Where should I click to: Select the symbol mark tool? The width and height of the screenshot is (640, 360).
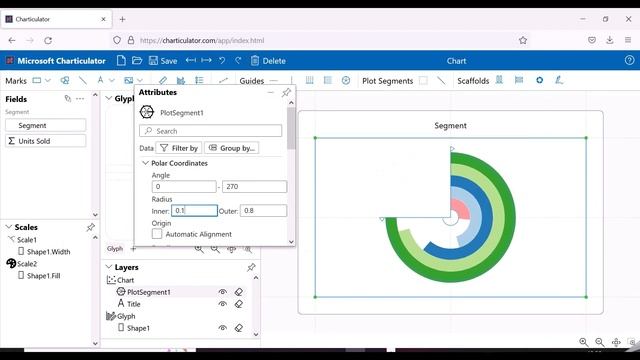pos(65,80)
